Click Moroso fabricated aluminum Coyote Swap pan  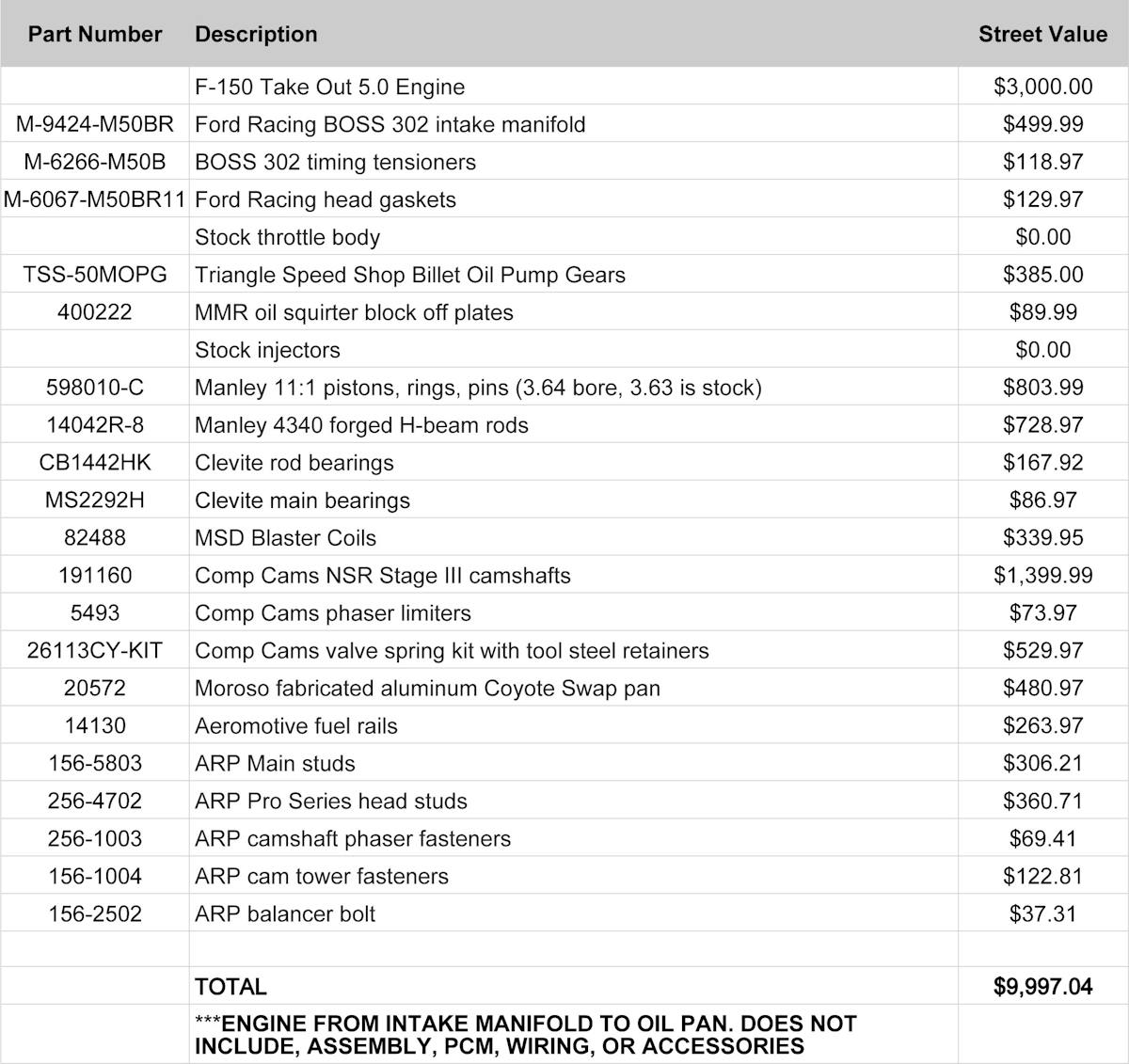(427, 689)
